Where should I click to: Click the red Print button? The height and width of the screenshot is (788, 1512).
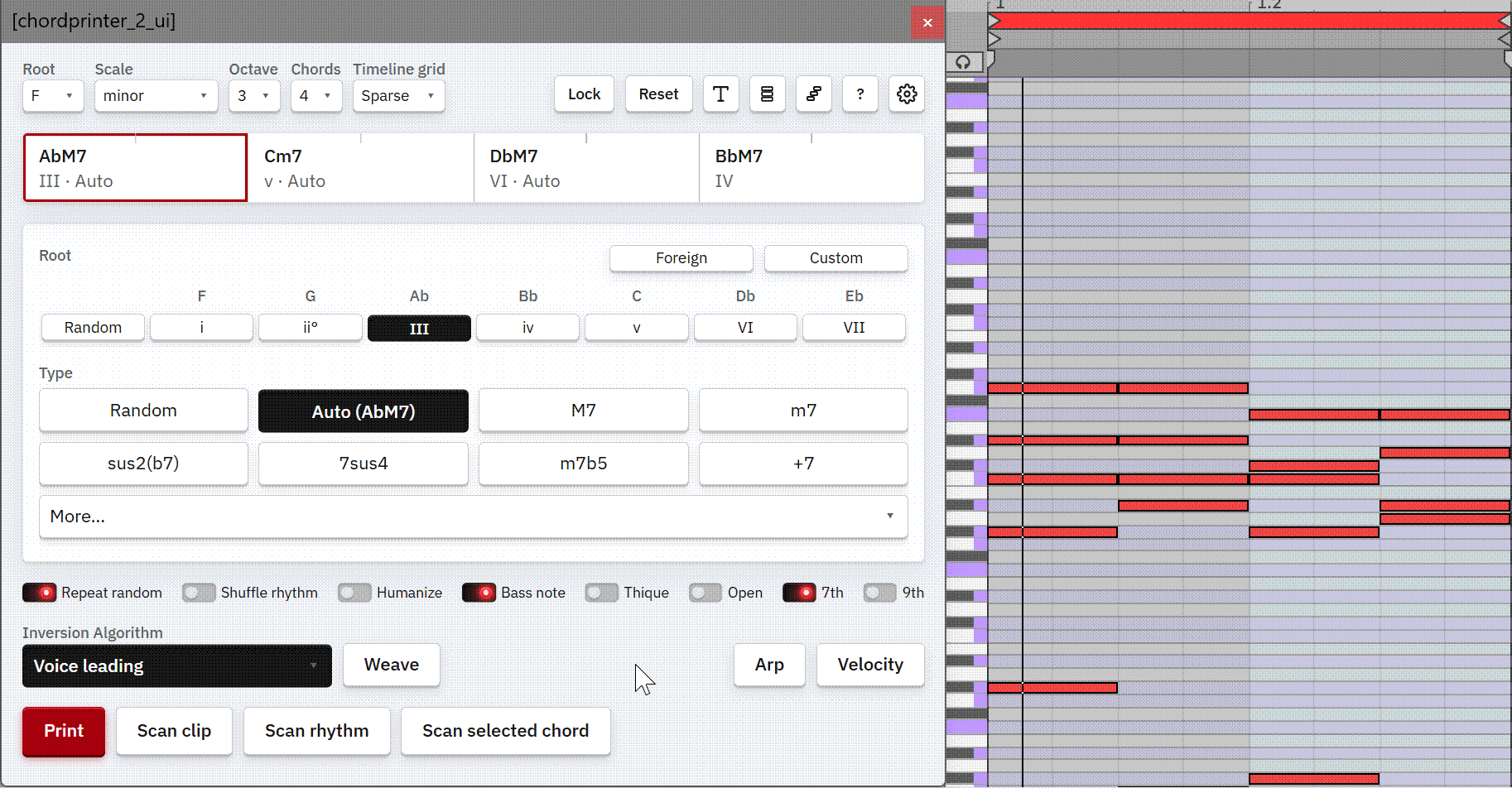pyautogui.click(x=64, y=732)
